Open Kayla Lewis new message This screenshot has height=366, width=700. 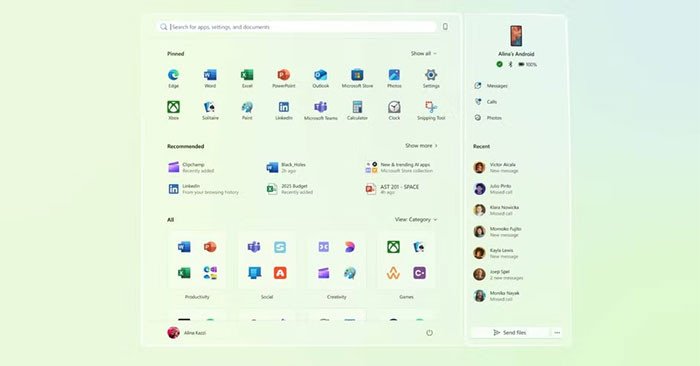[x=496, y=253]
